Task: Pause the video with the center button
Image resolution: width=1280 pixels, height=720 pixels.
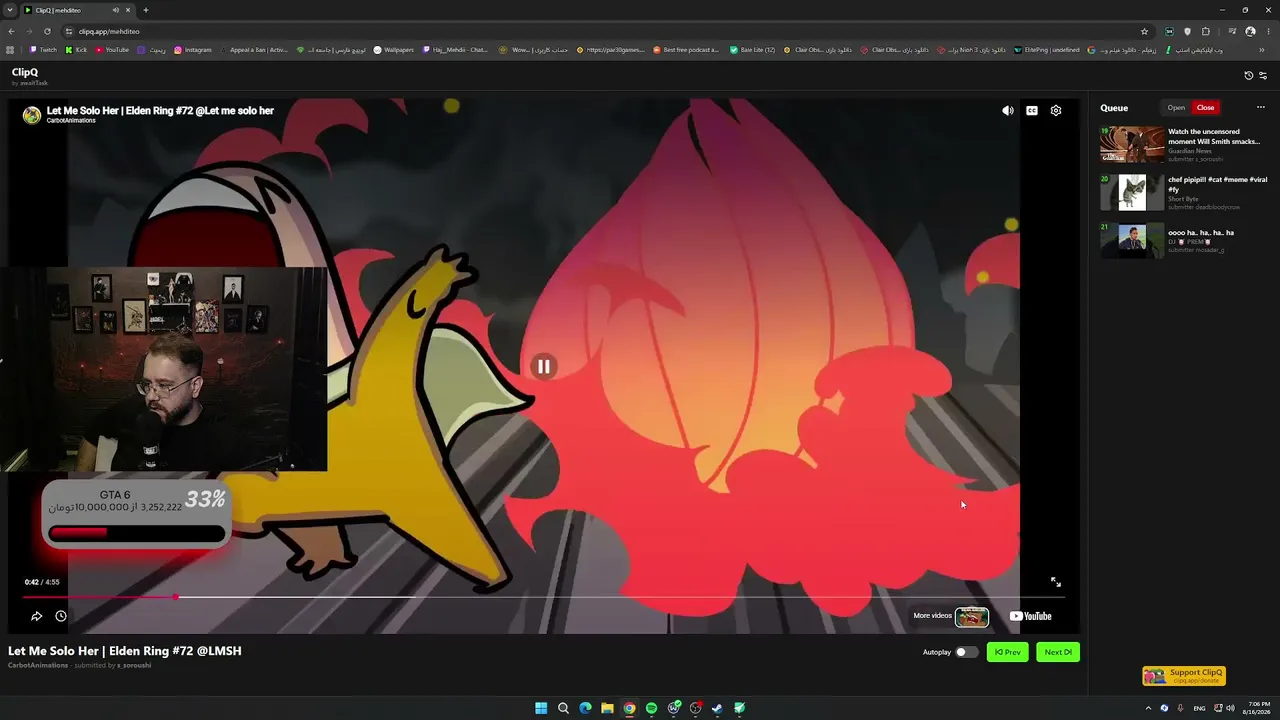Action: pyautogui.click(x=543, y=366)
